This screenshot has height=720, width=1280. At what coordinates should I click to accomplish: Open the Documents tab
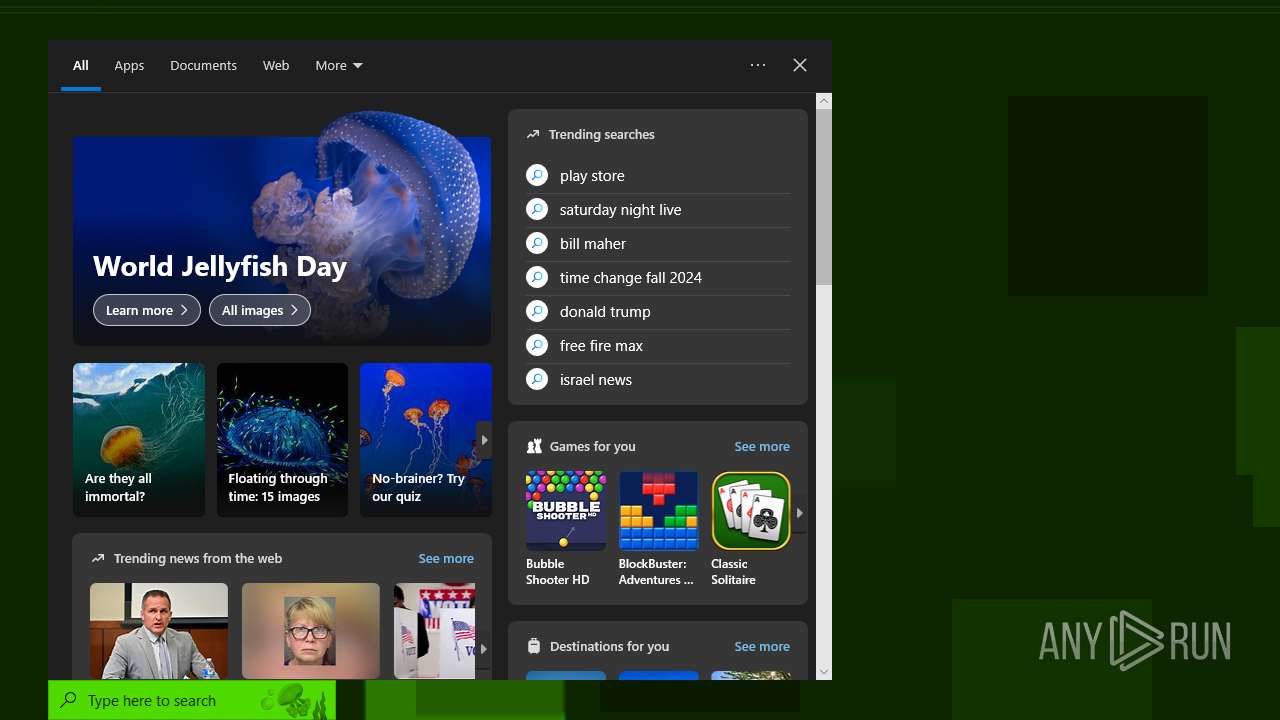tap(203, 66)
